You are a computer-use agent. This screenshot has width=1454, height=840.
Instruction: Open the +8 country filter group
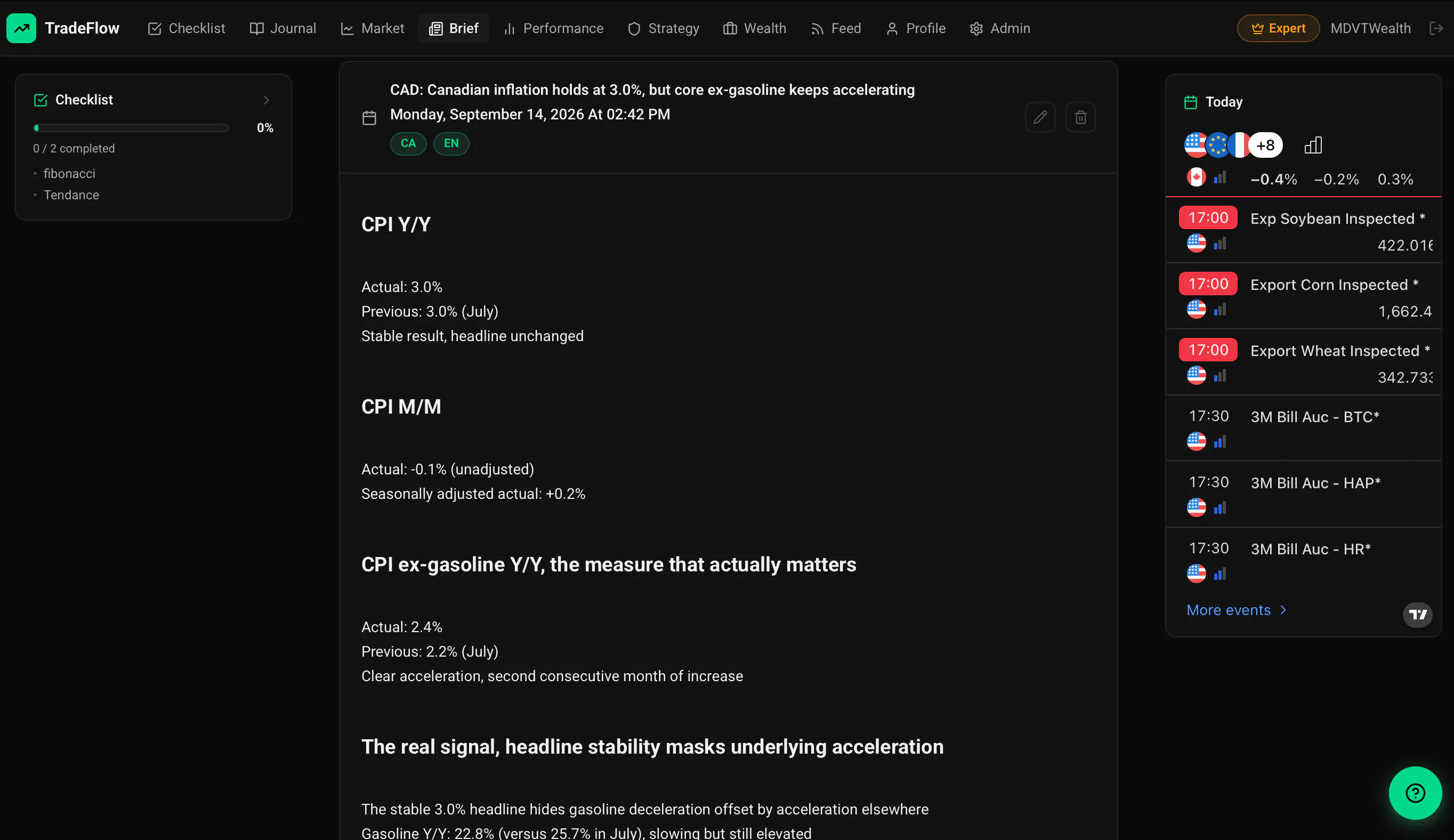pos(1265,146)
